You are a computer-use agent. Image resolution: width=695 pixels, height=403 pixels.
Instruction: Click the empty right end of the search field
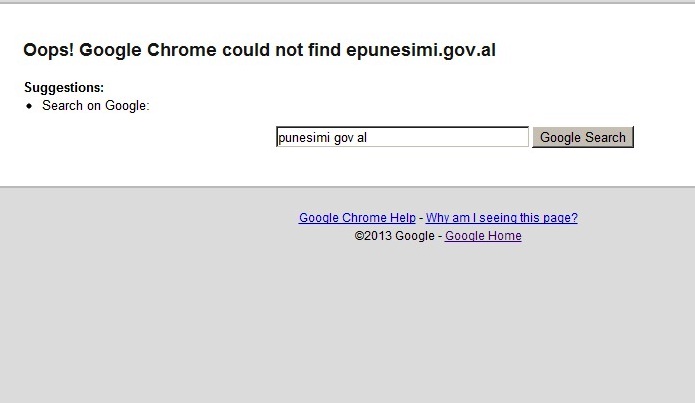tap(488, 137)
